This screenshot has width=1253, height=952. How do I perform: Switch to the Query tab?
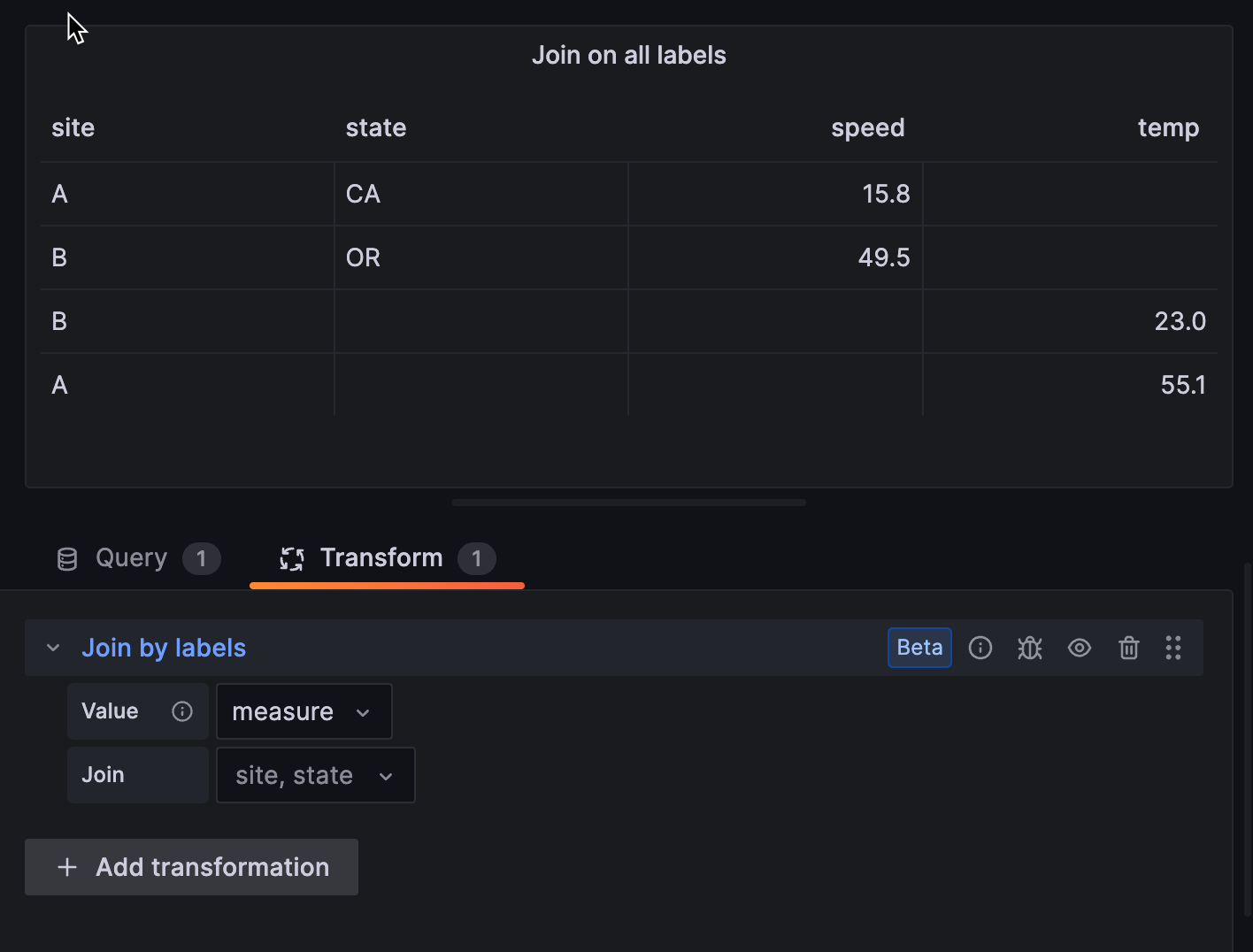click(x=131, y=557)
